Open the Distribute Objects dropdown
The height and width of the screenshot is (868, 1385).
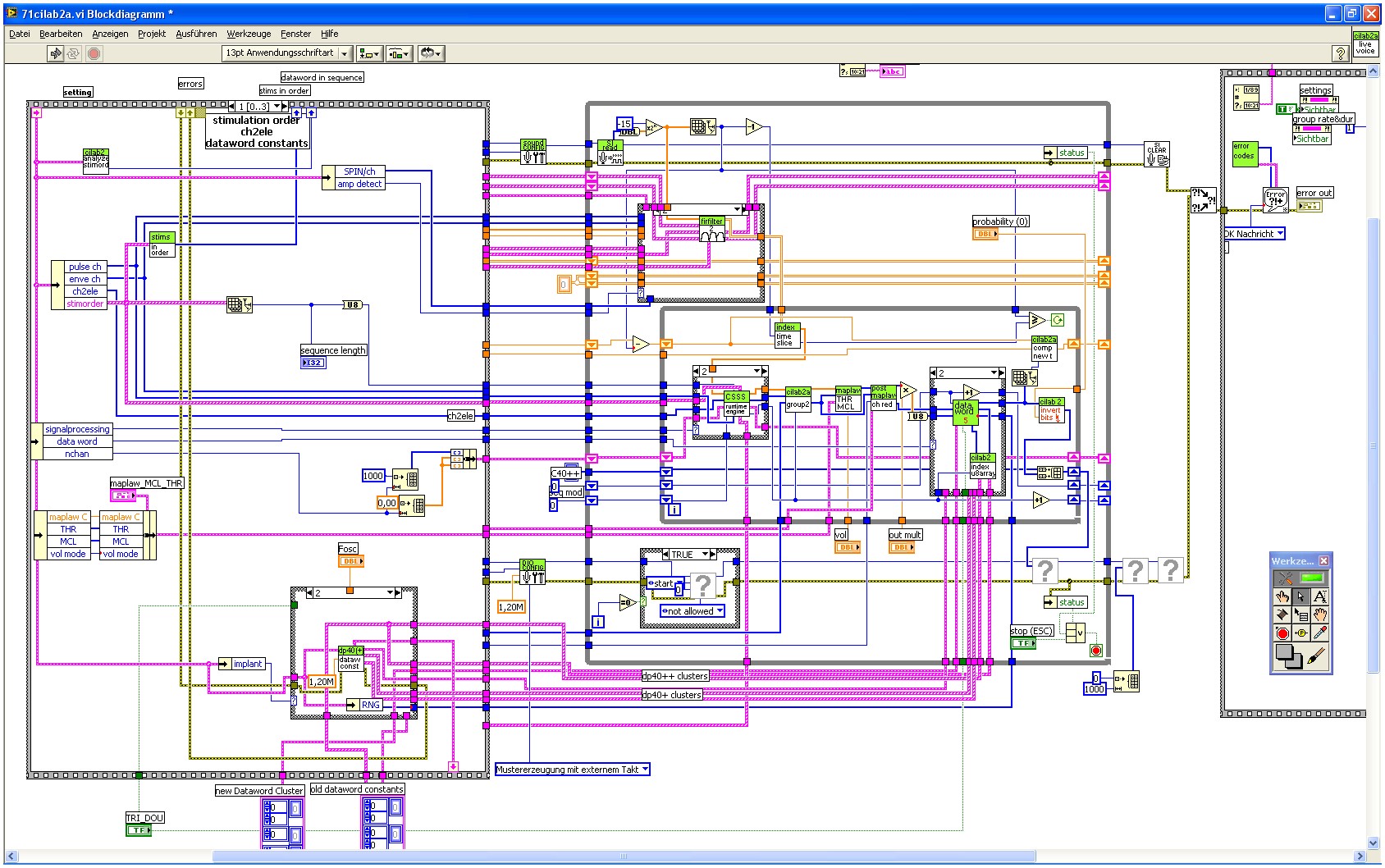point(400,53)
